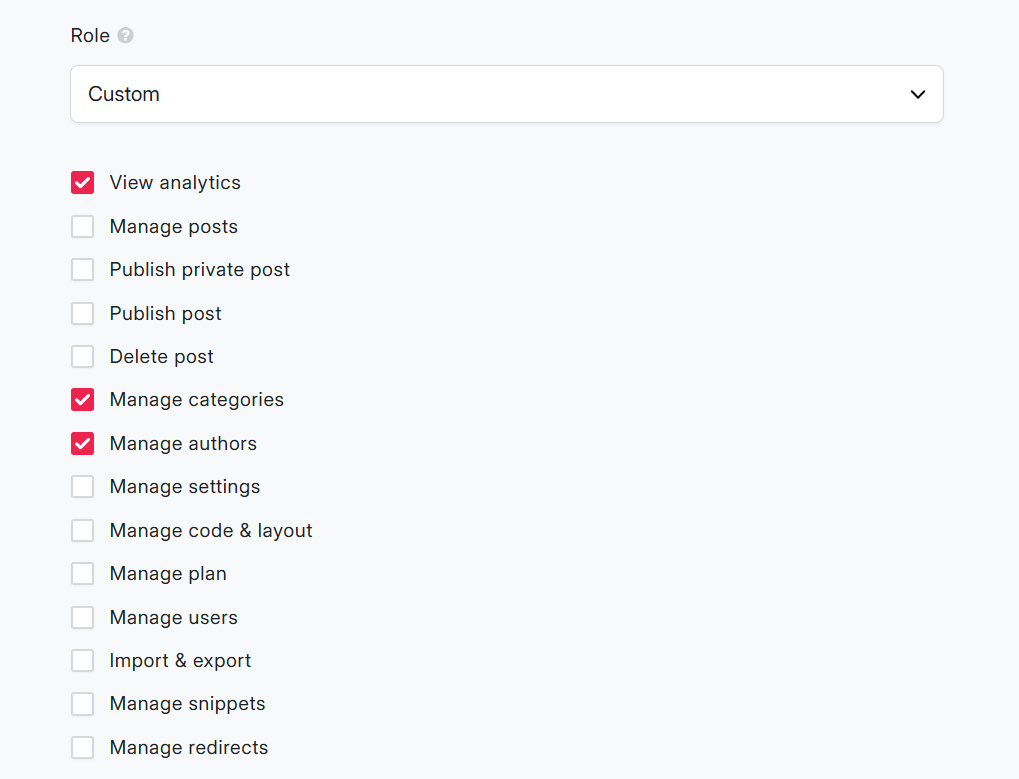
Task: Enable the Manage plan permission
Action: pos(82,573)
